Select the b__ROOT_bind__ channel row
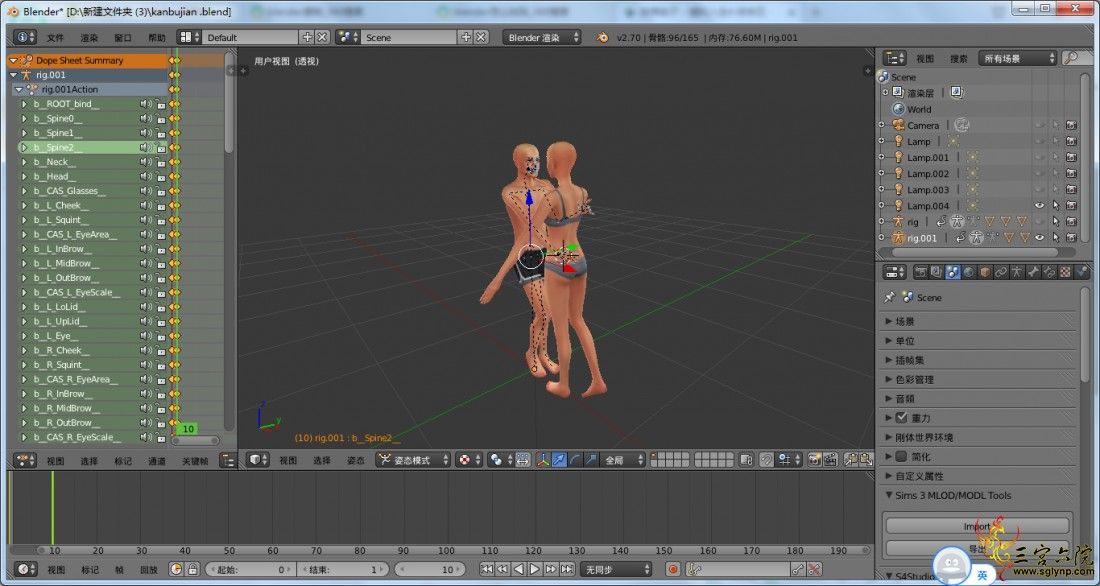Viewport: 1100px width, 586px height. 91,104
